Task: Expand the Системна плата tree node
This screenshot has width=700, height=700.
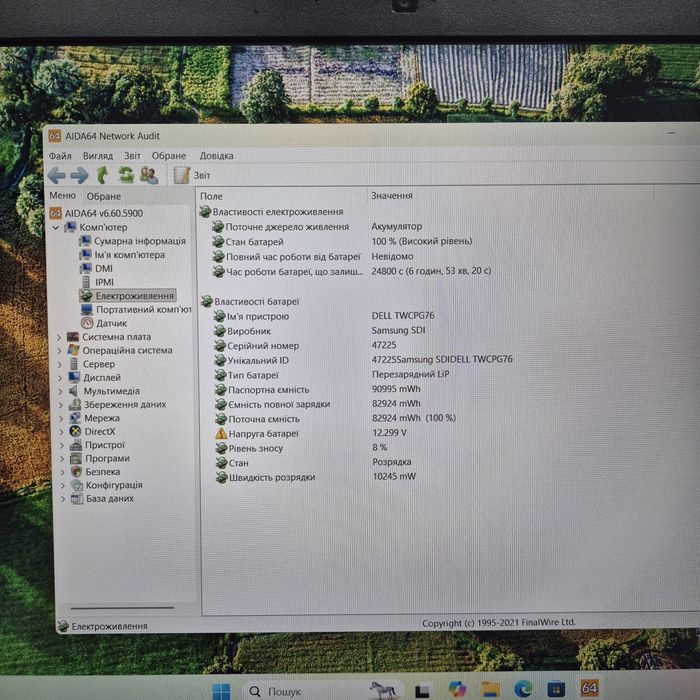Action: pyautogui.click(x=59, y=338)
